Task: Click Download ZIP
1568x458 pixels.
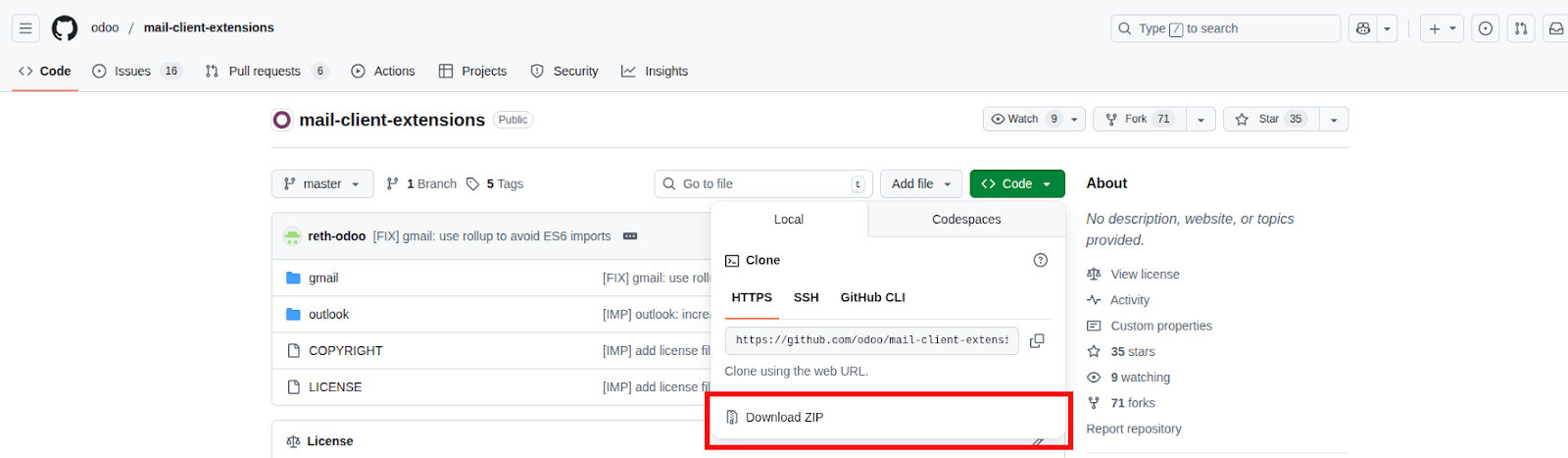Action: 784,417
